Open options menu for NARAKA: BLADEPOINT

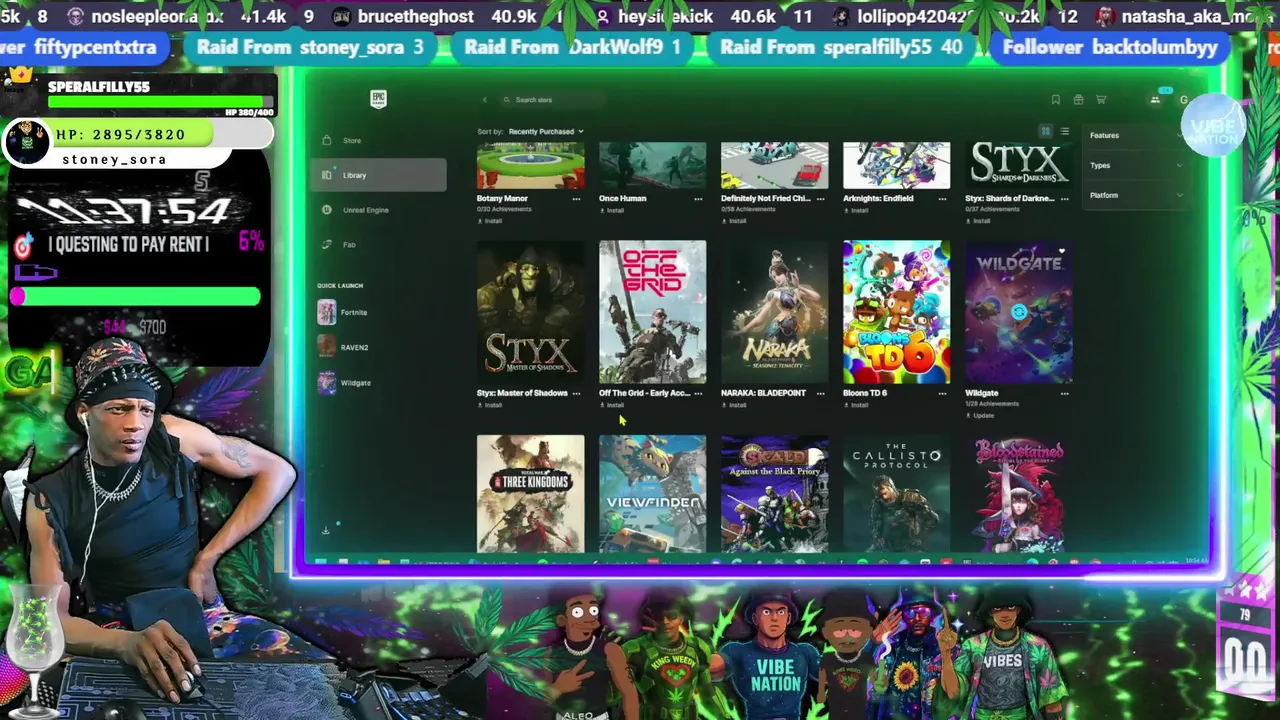point(820,394)
